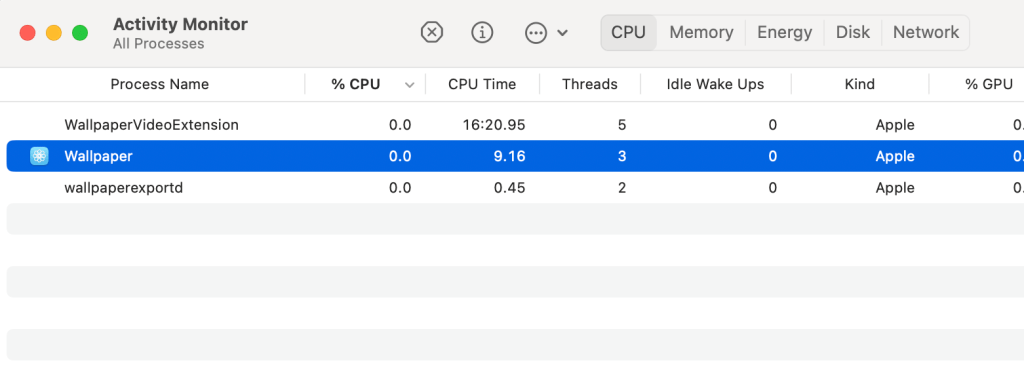Sort by the Process Name column

click(x=159, y=84)
